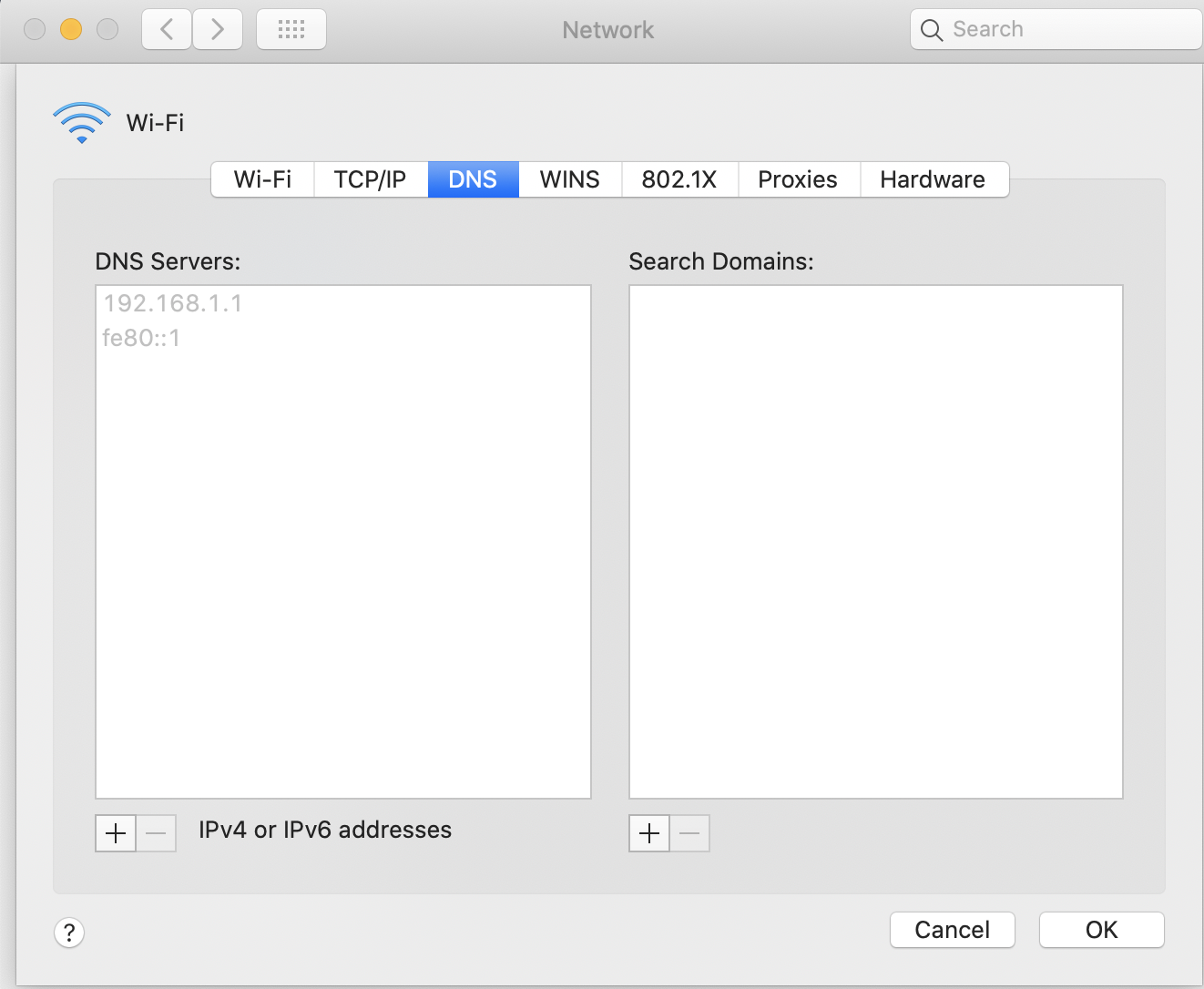Switch to the Proxies tab
The height and width of the screenshot is (989, 1204).
[799, 179]
